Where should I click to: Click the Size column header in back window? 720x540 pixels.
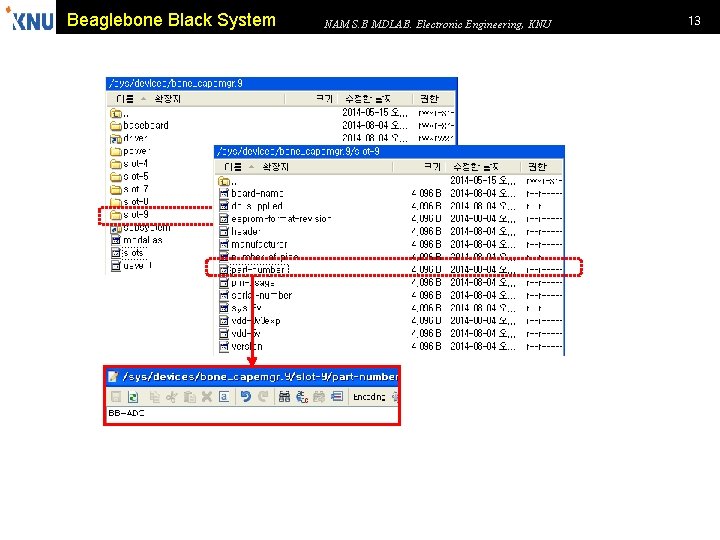[x=324, y=99]
